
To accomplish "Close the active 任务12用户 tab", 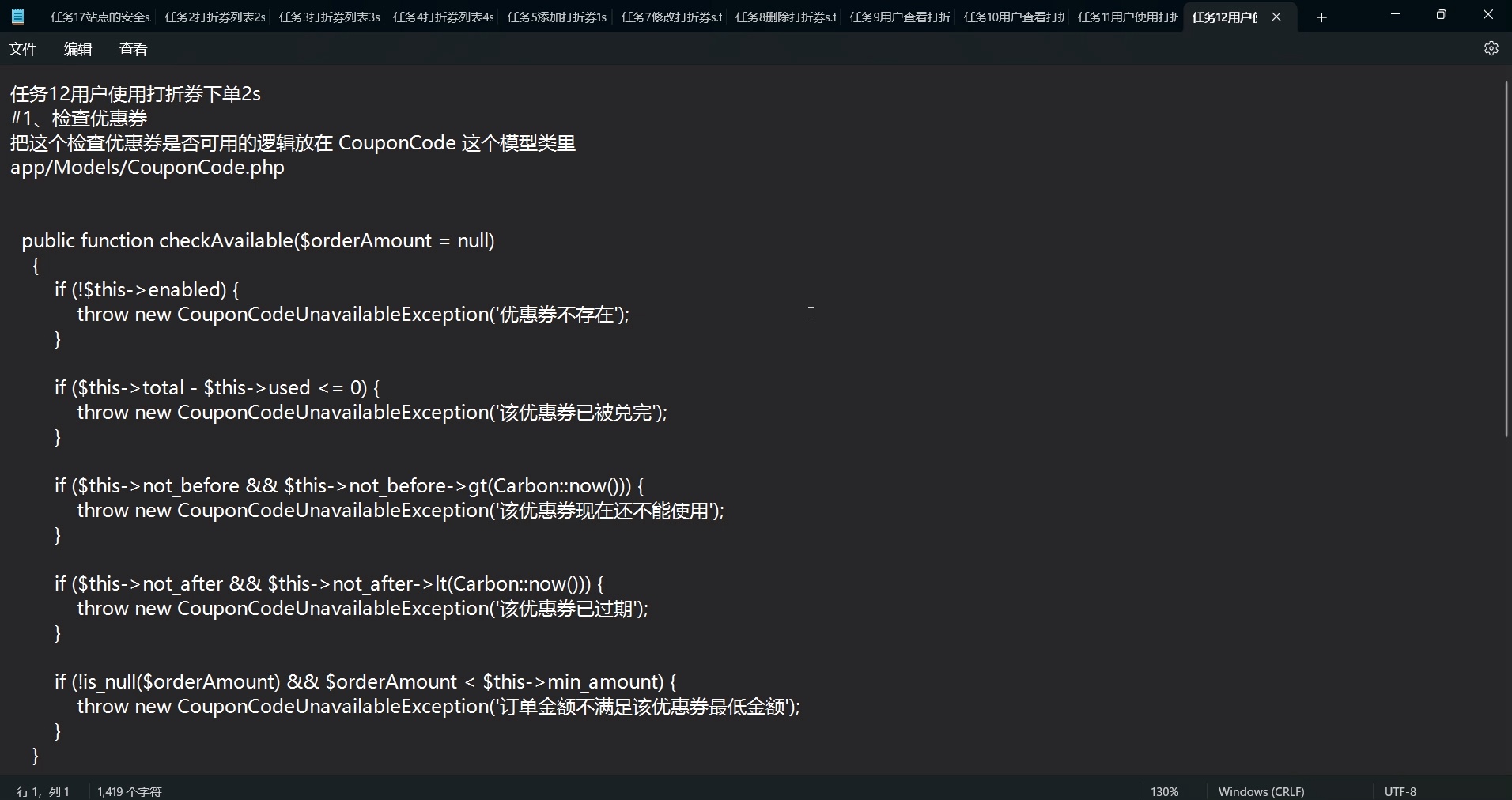I will tap(1276, 17).
